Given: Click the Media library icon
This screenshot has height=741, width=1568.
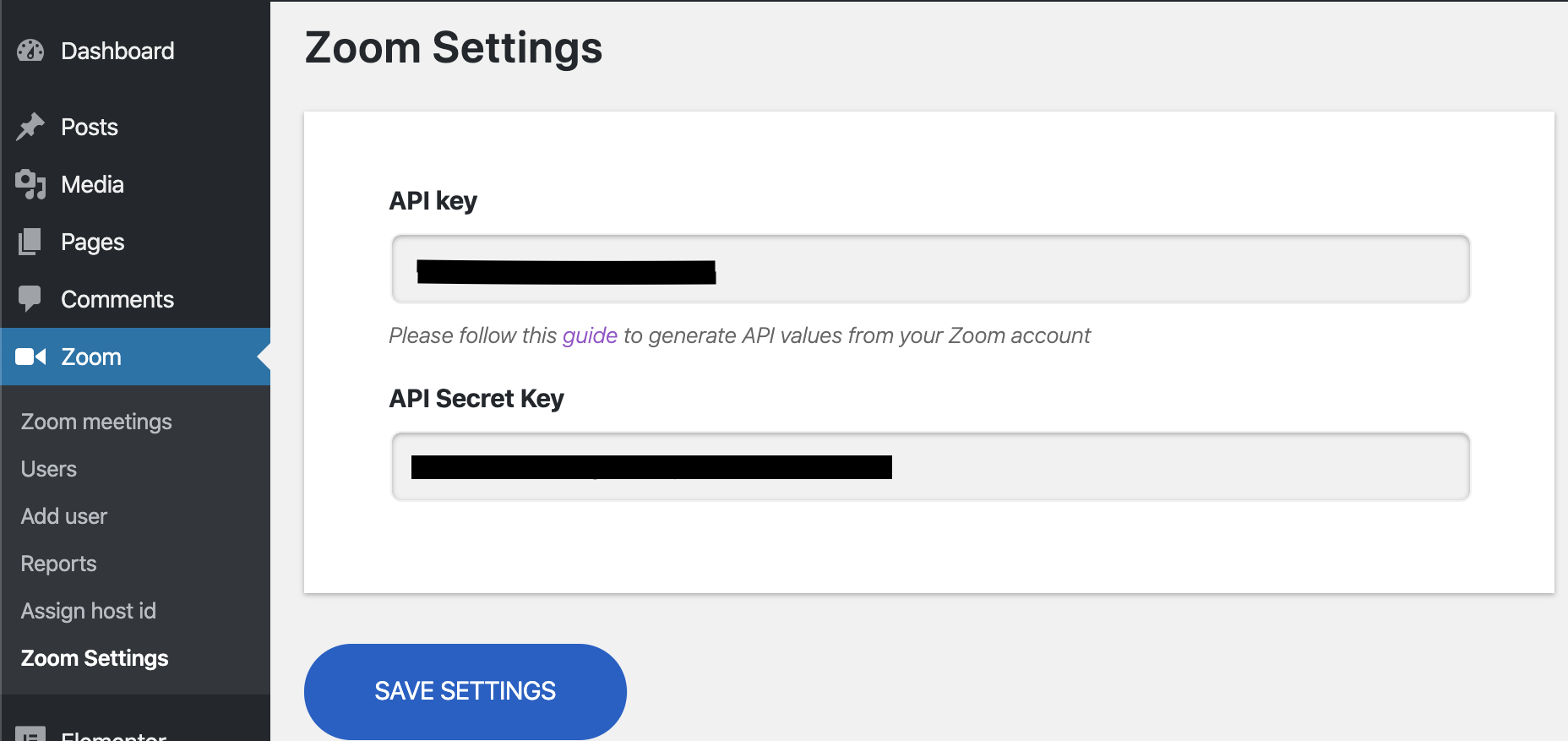Looking at the screenshot, I should tap(30, 184).
